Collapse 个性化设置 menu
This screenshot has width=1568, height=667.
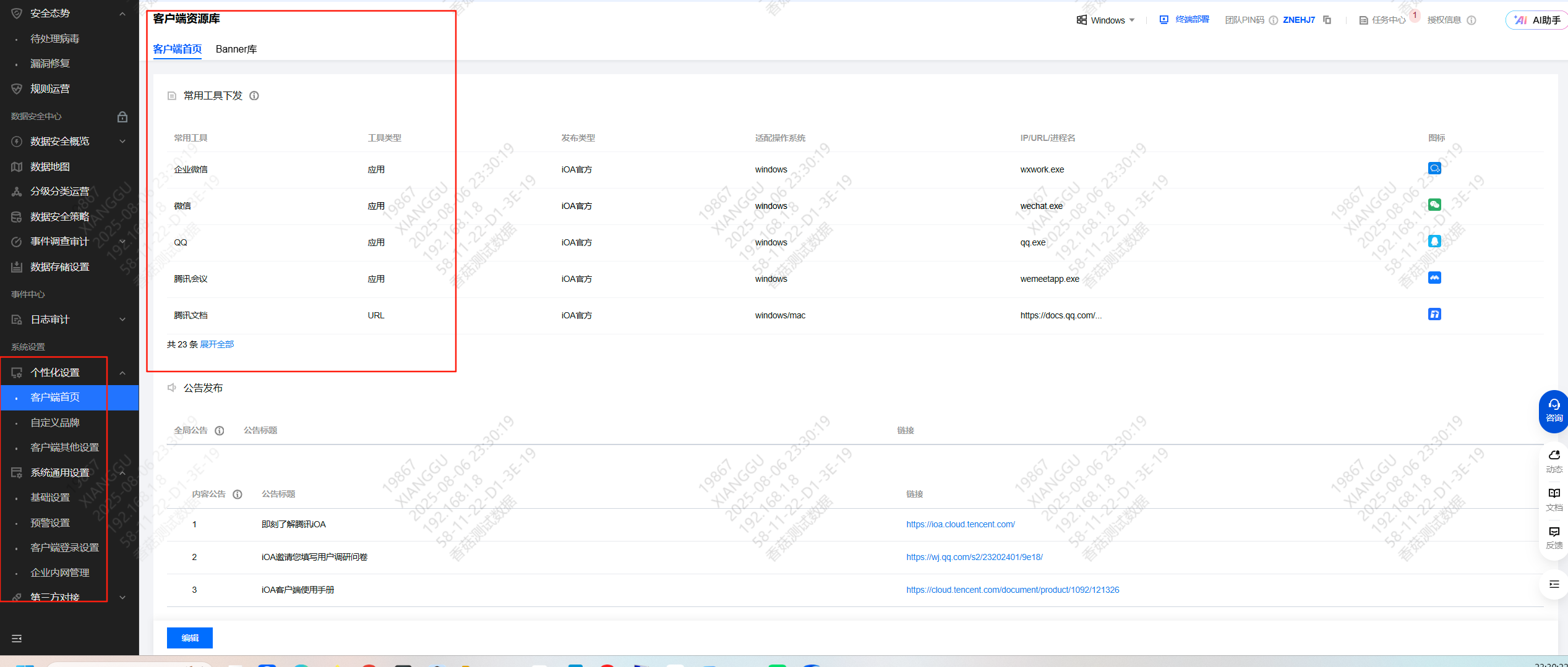[x=122, y=373]
